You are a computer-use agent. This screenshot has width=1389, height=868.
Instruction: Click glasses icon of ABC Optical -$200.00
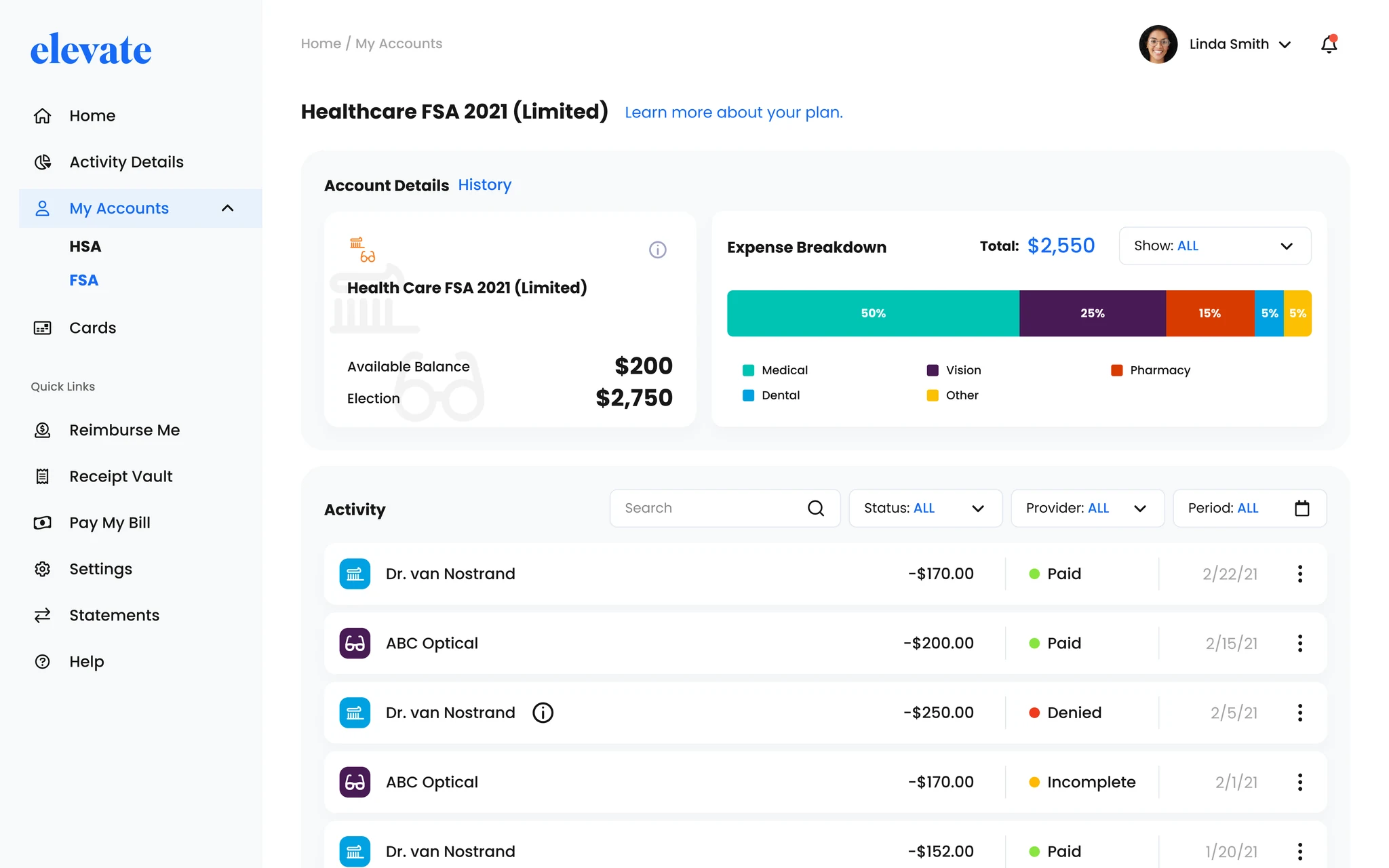355,643
